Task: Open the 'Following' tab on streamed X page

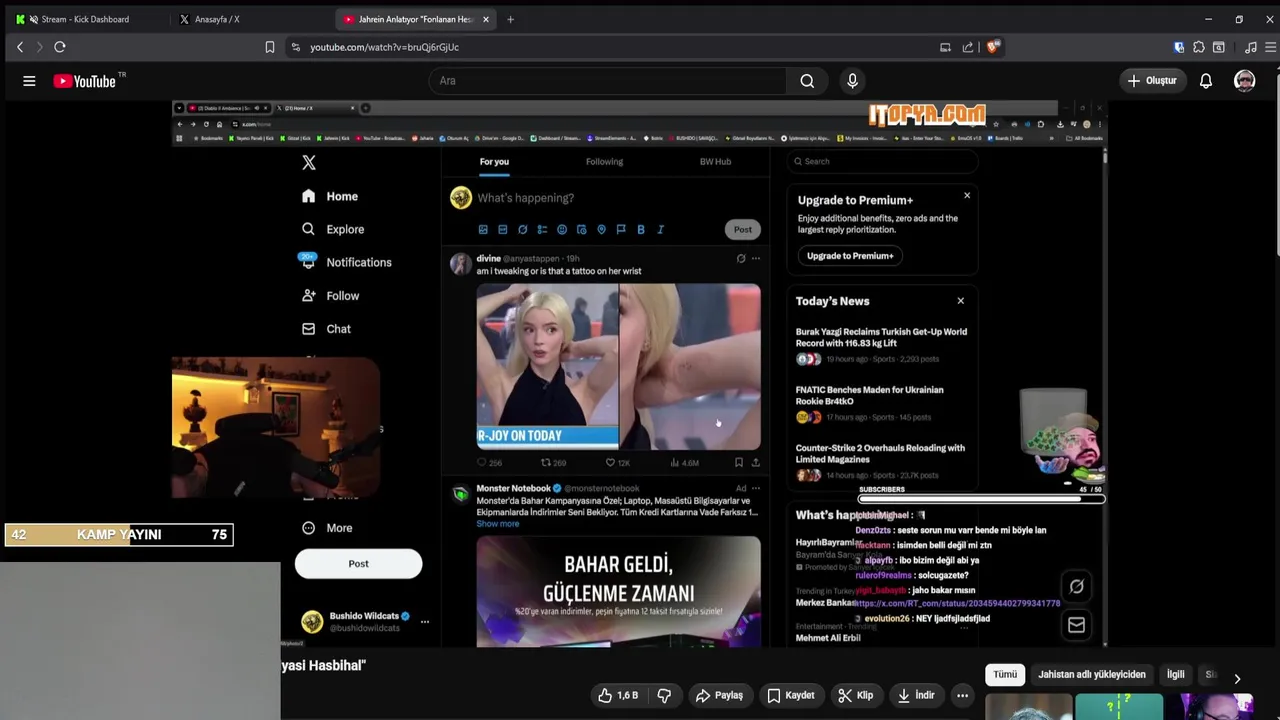Action: point(604,161)
